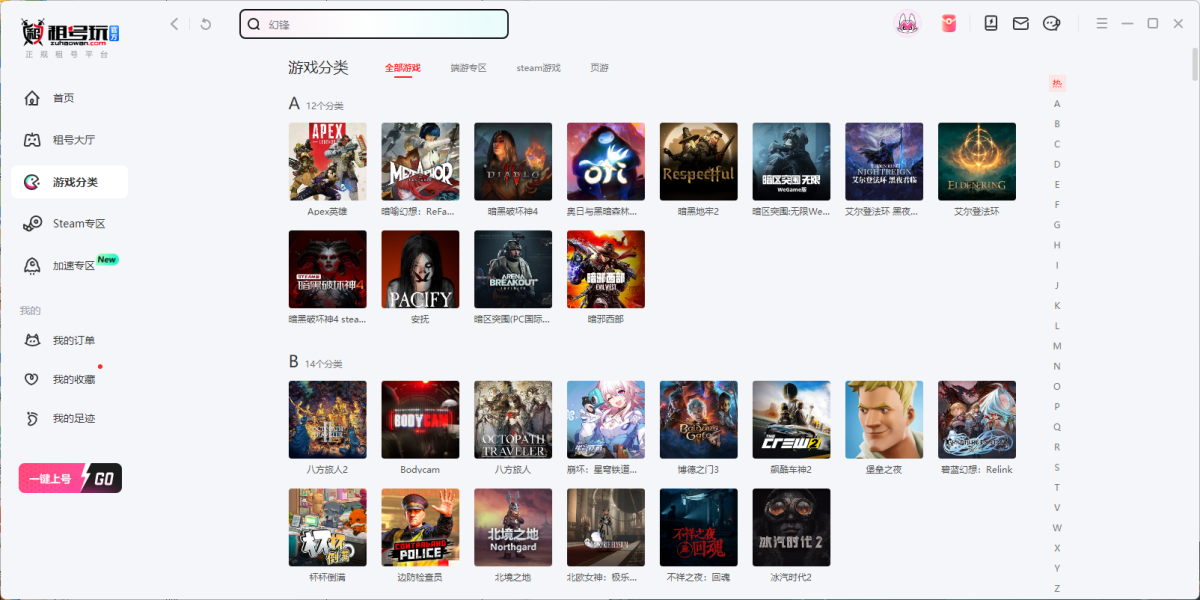Switch to the 页游 tab

pos(599,68)
